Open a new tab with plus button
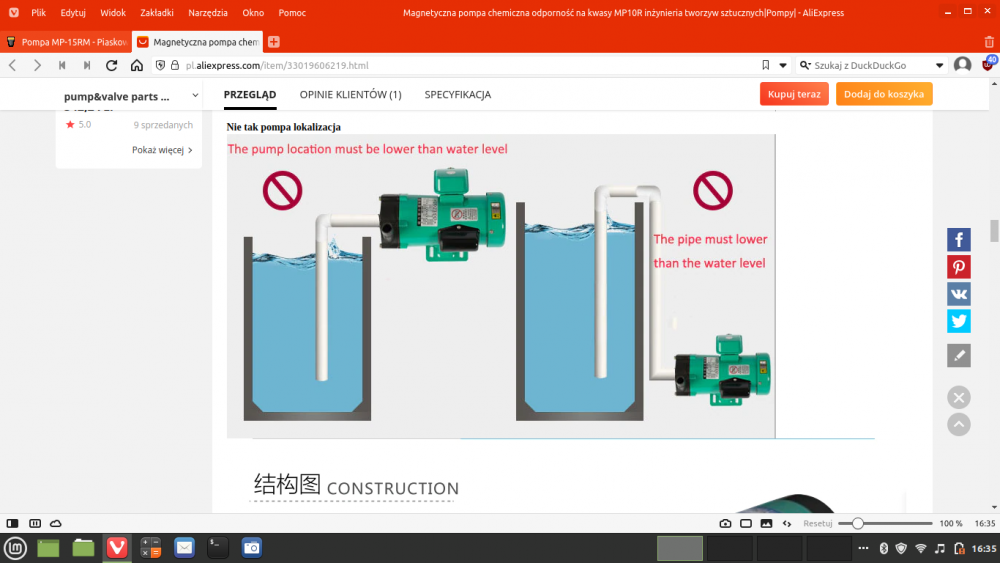Viewport: 1000px width, 563px height. coord(273,42)
